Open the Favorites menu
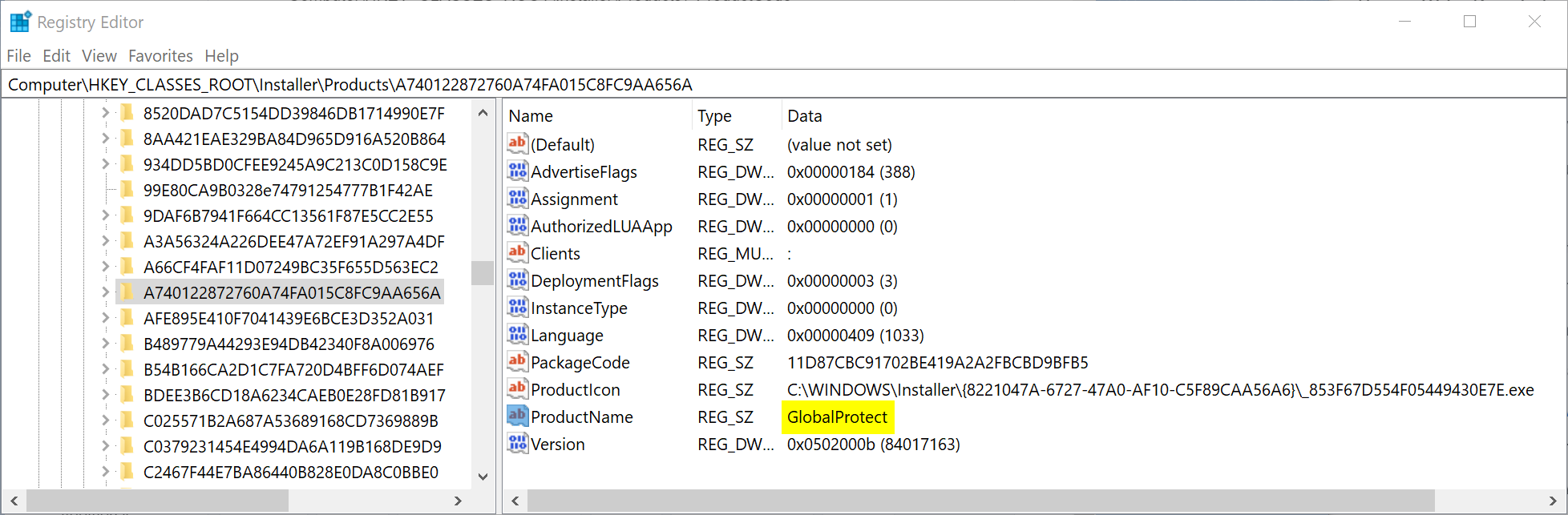The image size is (1568, 515). pyautogui.click(x=160, y=56)
